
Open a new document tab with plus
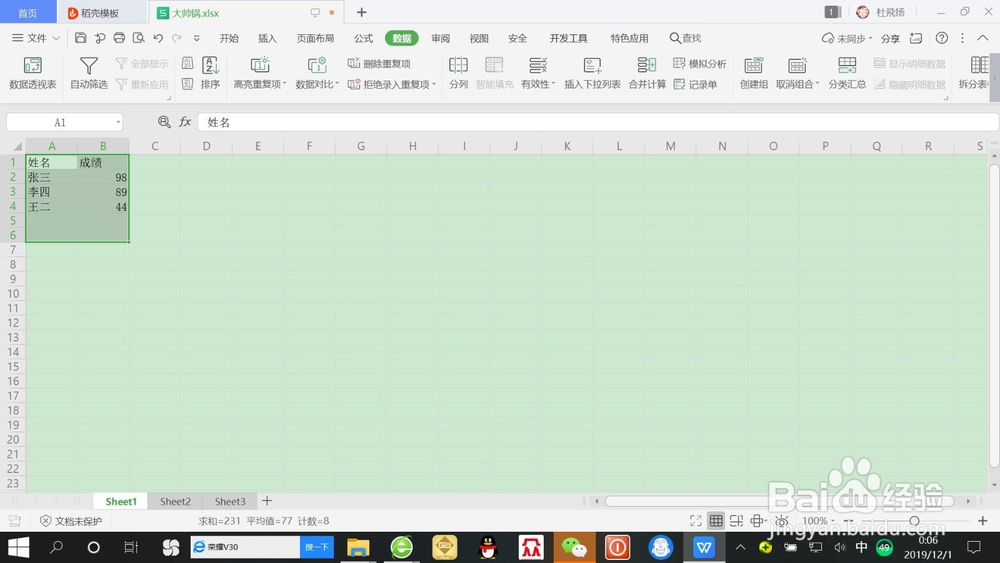[x=362, y=12]
